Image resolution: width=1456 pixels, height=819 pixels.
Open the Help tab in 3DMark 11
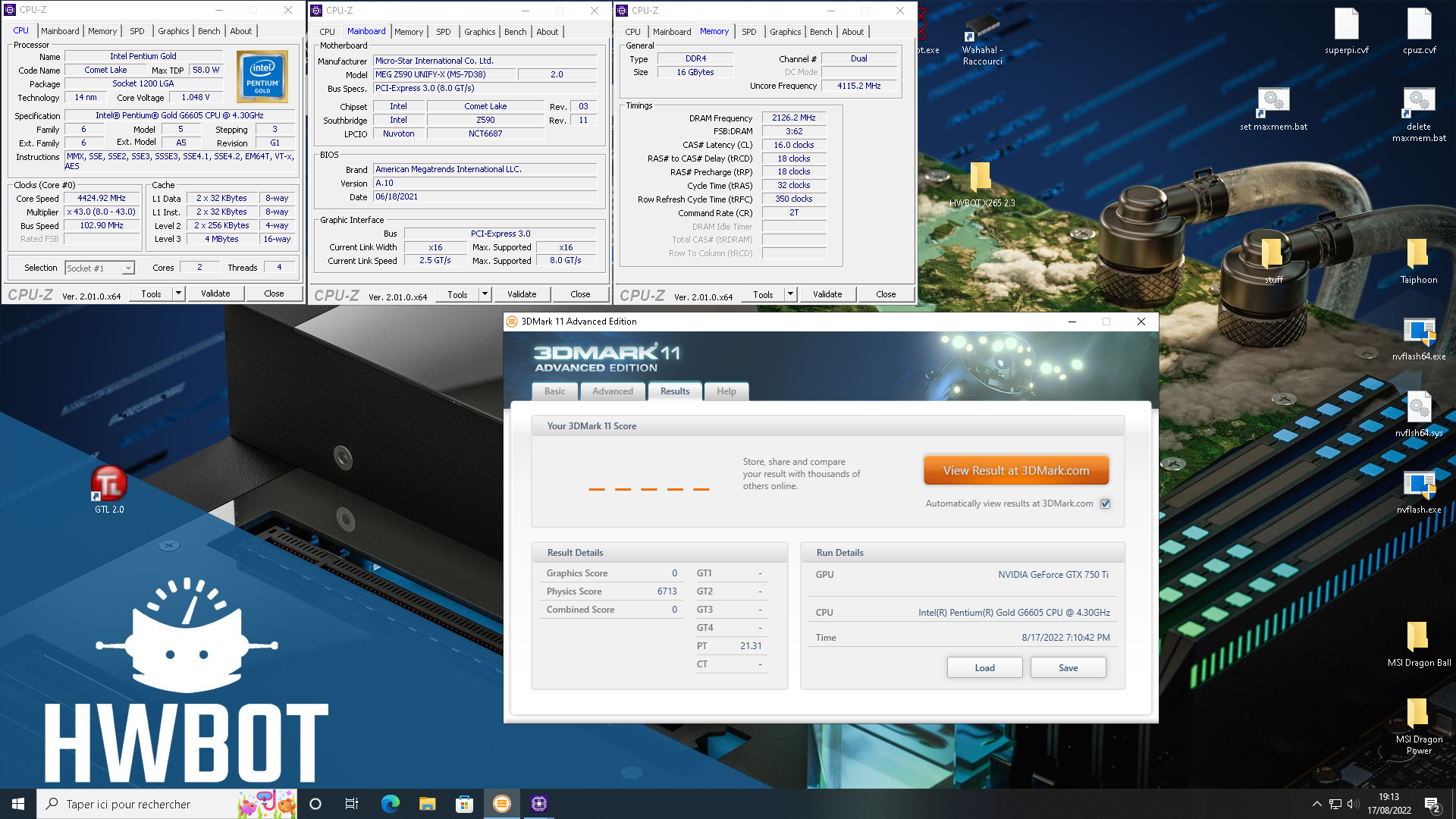click(x=726, y=391)
